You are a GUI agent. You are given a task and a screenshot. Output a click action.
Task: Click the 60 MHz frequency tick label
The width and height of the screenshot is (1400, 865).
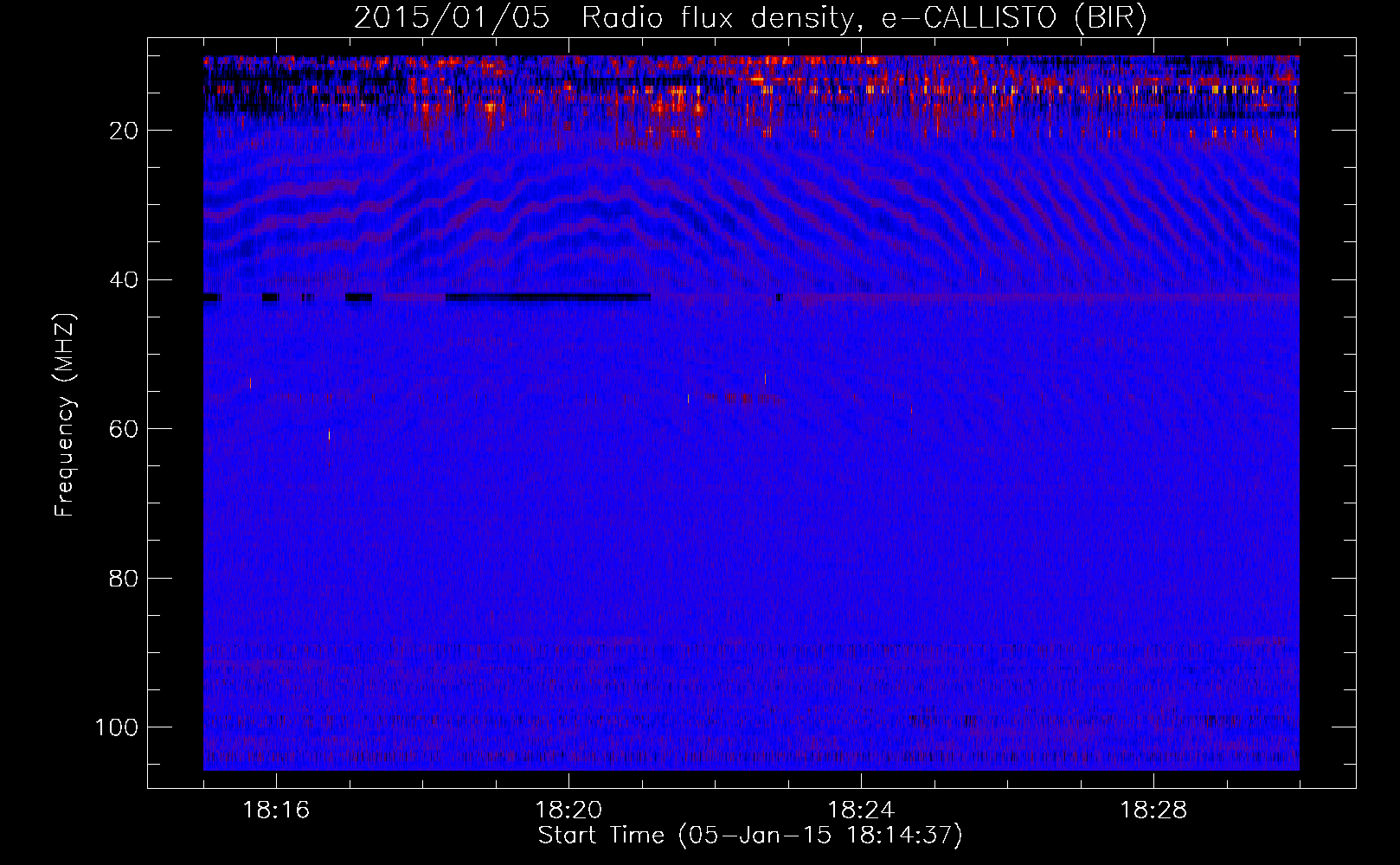tap(124, 429)
